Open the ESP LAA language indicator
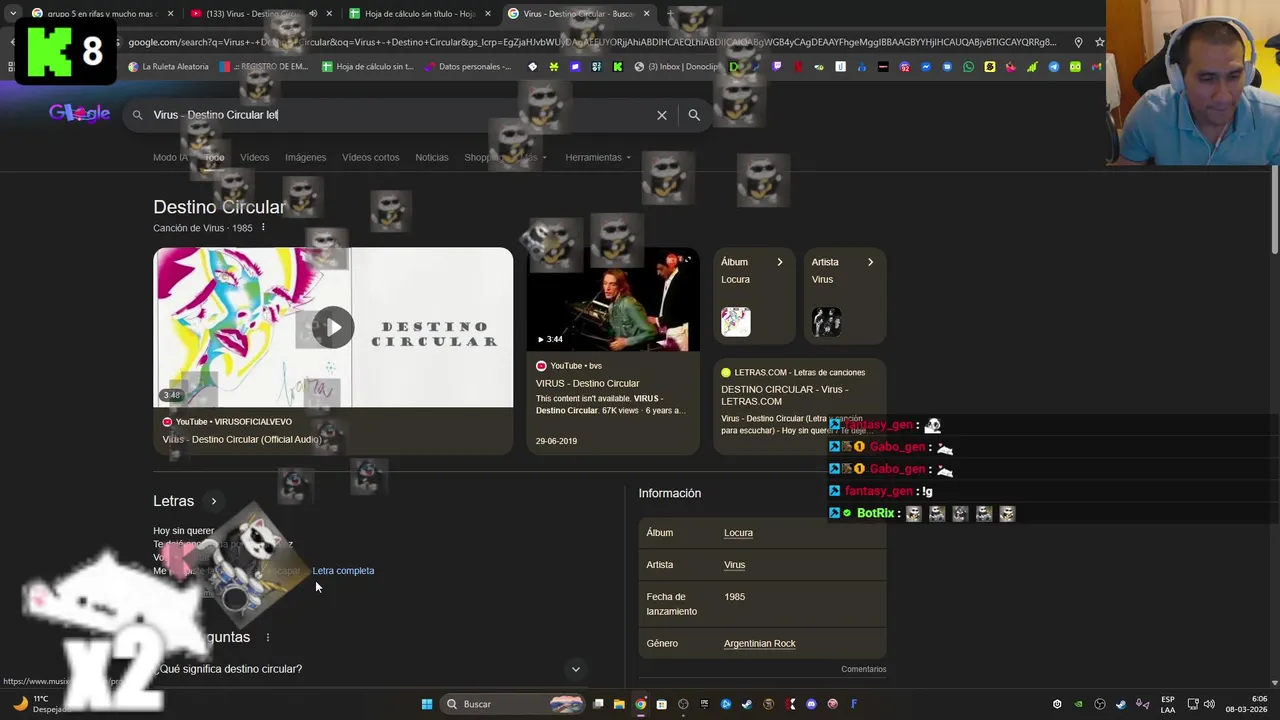The width and height of the screenshot is (1280, 720). (1167, 704)
